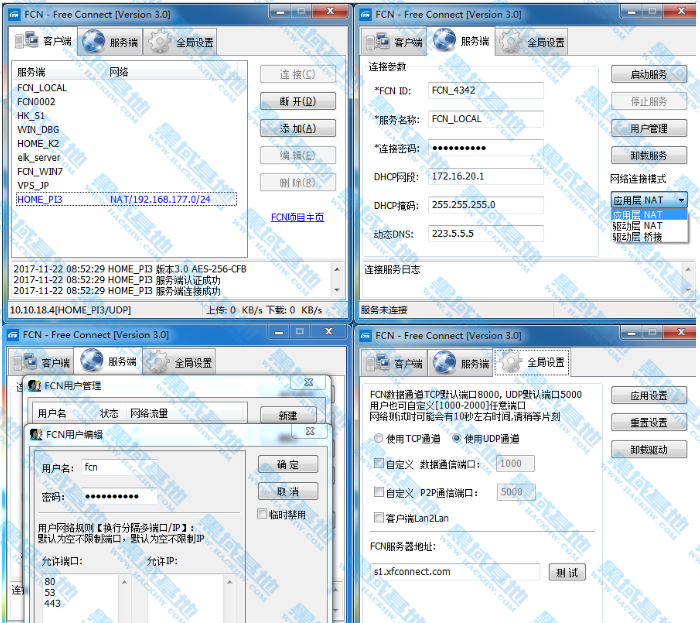
Task: Click FCN title-bar icon of the 连接参数 window
Action: 366,15
